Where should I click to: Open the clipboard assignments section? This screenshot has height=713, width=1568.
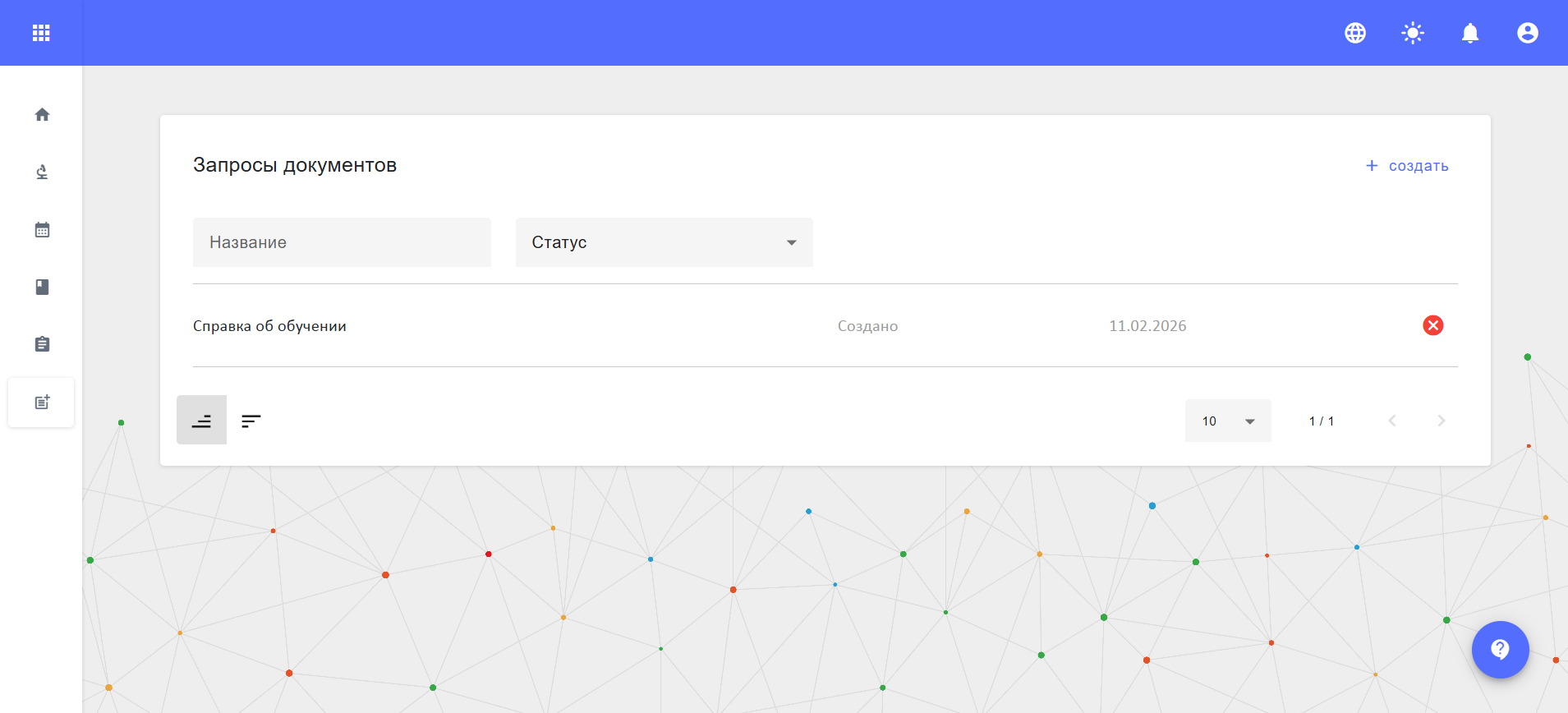(42, 344)
